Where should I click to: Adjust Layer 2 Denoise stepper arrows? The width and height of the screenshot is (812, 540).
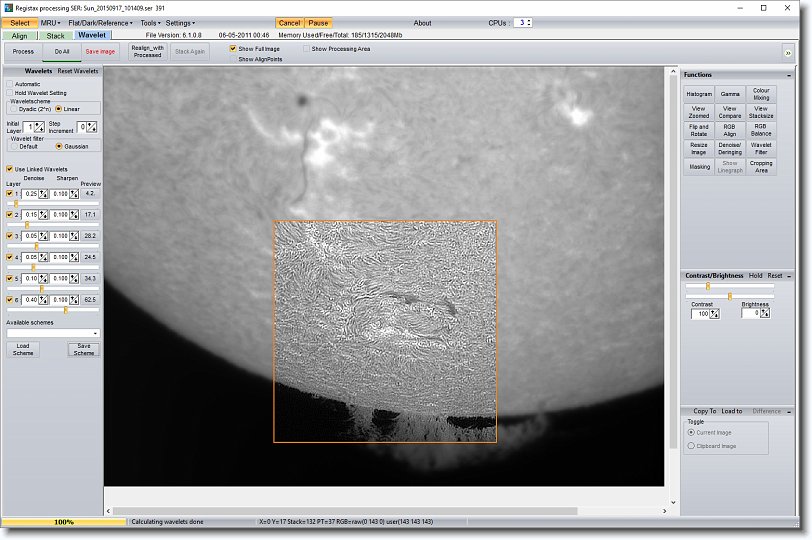coord(43,214)
